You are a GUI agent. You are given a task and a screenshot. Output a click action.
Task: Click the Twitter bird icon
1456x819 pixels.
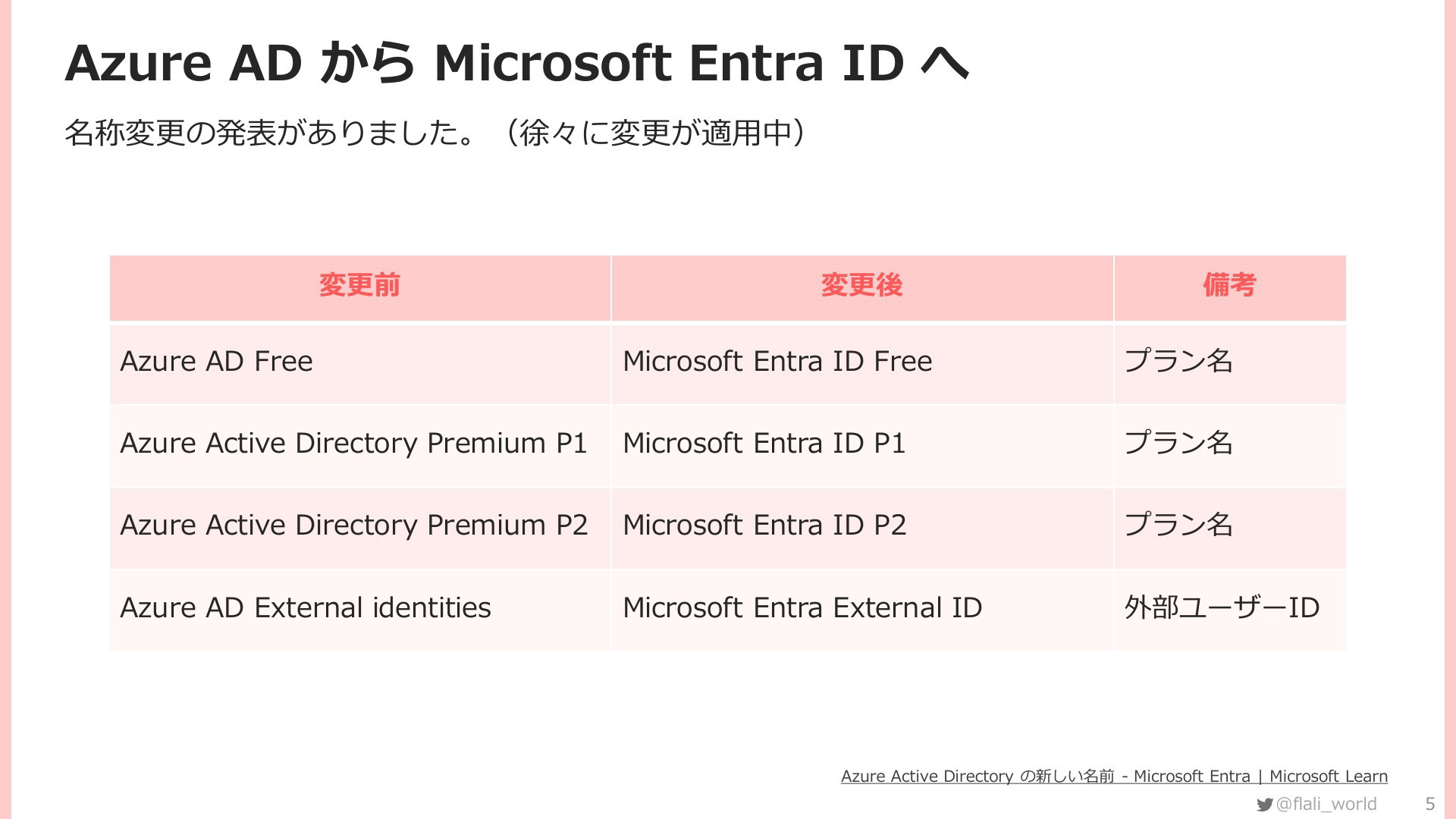[1264, 805]
